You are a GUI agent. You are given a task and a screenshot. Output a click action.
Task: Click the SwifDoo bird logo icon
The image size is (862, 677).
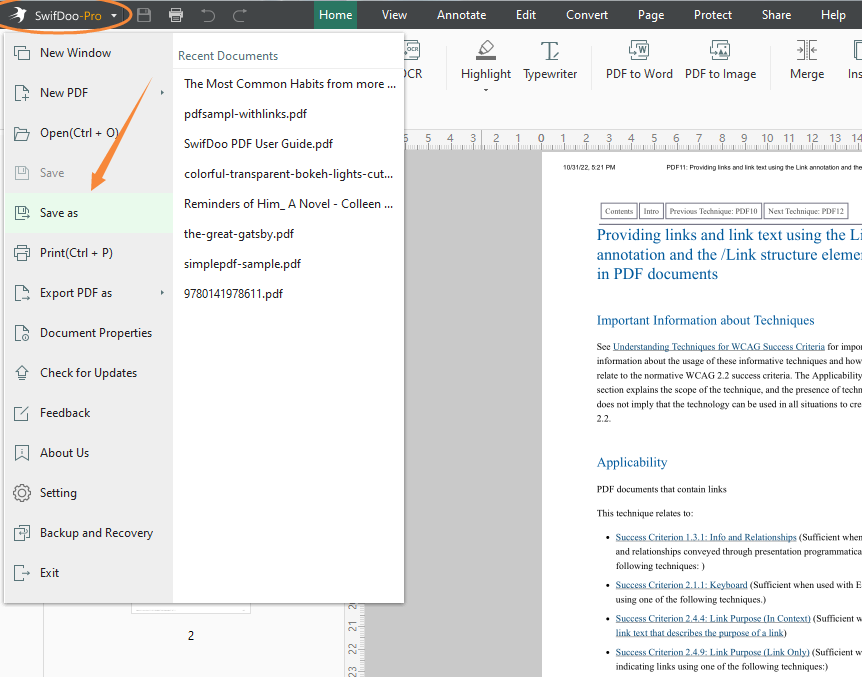[x=18, y=15]
